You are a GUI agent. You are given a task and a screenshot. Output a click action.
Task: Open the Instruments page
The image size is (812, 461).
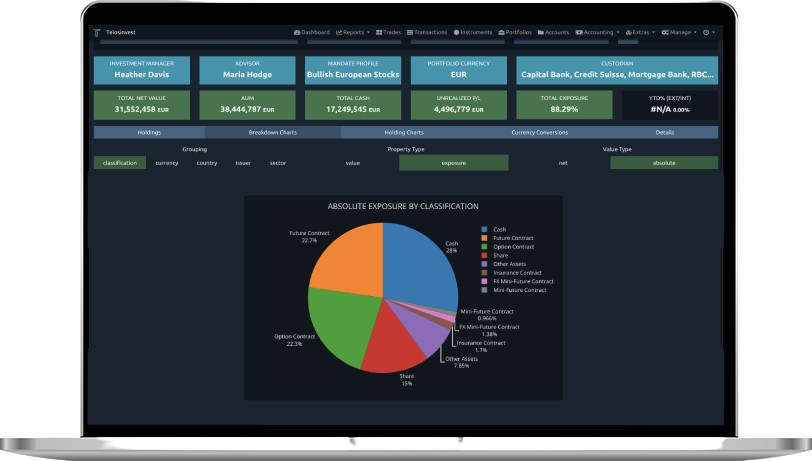click(x=473, y=32)
